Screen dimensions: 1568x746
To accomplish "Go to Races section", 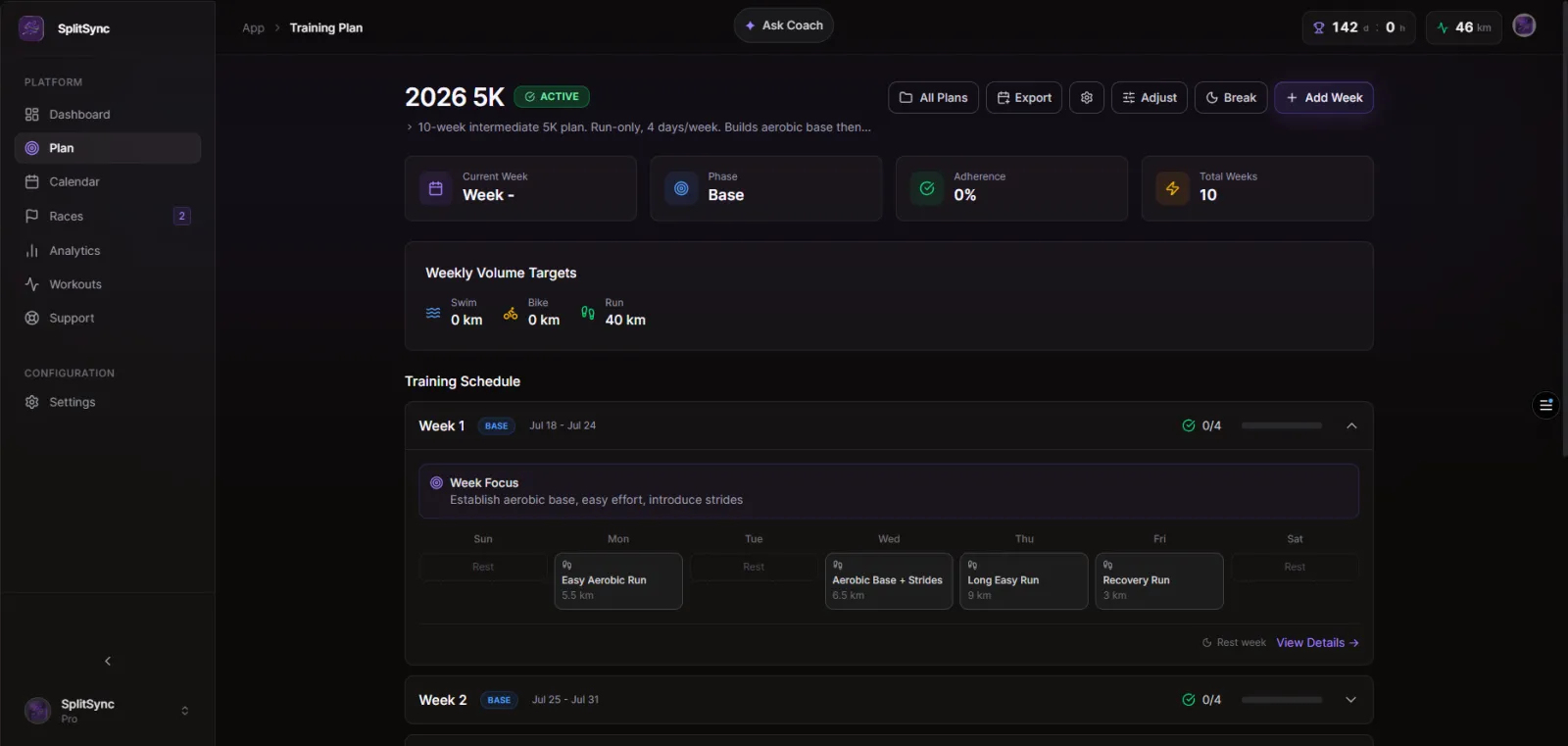I will (x=108, y=216).
